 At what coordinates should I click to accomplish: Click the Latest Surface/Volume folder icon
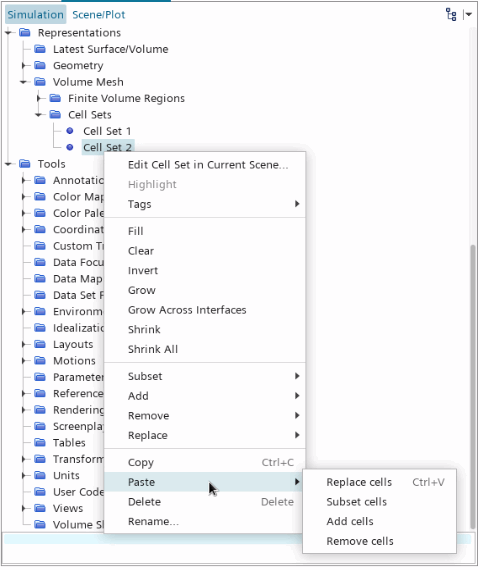[x=40, y=49]
